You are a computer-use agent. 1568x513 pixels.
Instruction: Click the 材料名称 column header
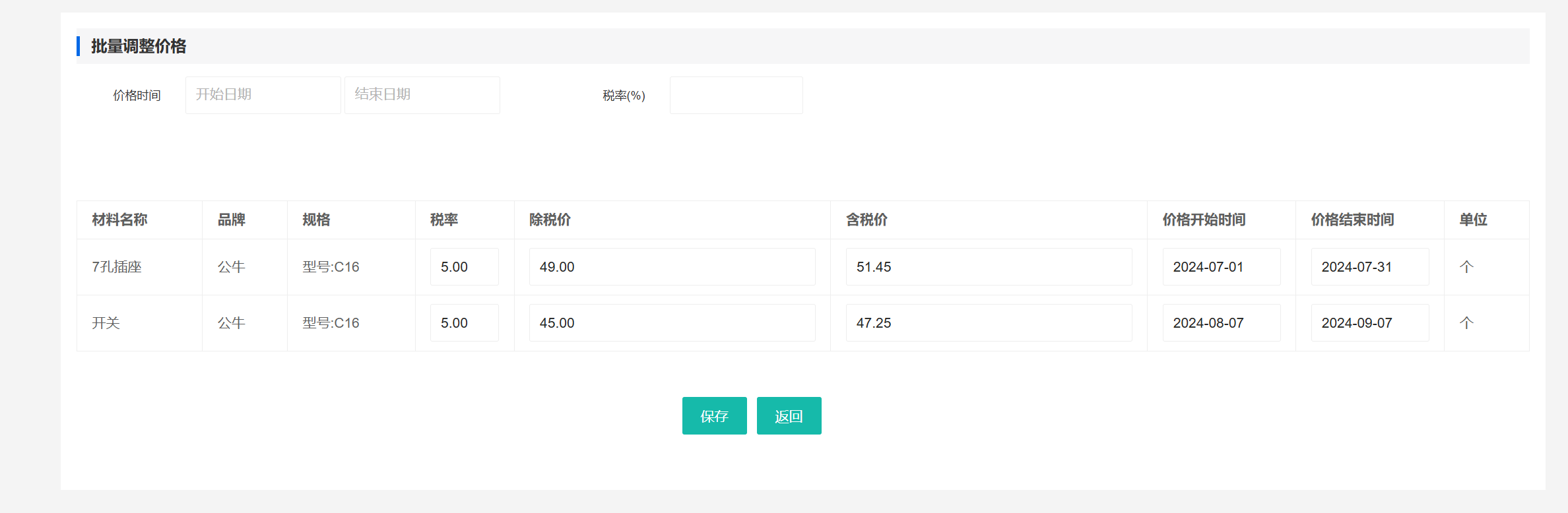coord(119,220)
